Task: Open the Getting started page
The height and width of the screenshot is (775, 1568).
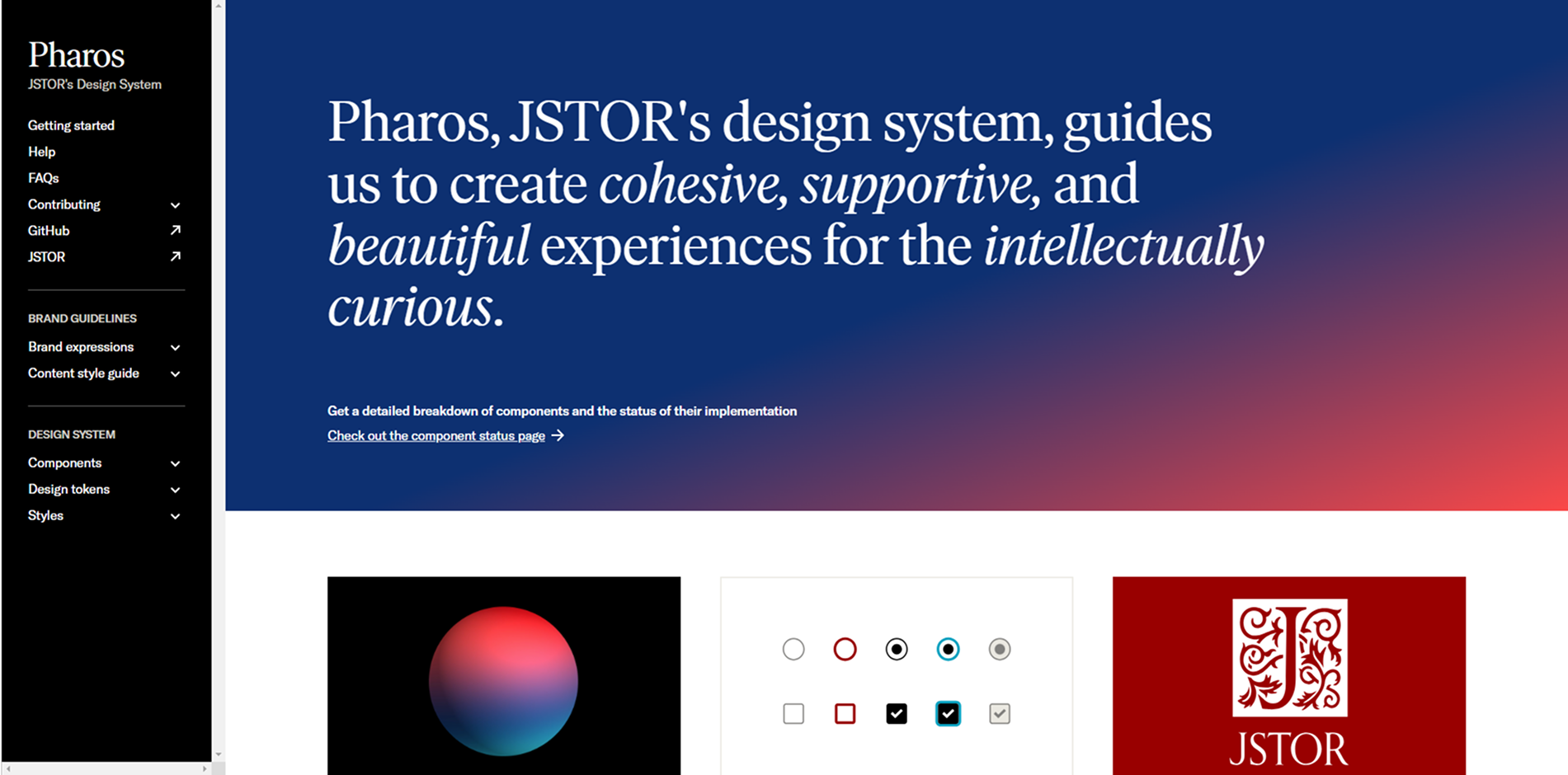Action: pyautogui.click(x=71, y=125)
